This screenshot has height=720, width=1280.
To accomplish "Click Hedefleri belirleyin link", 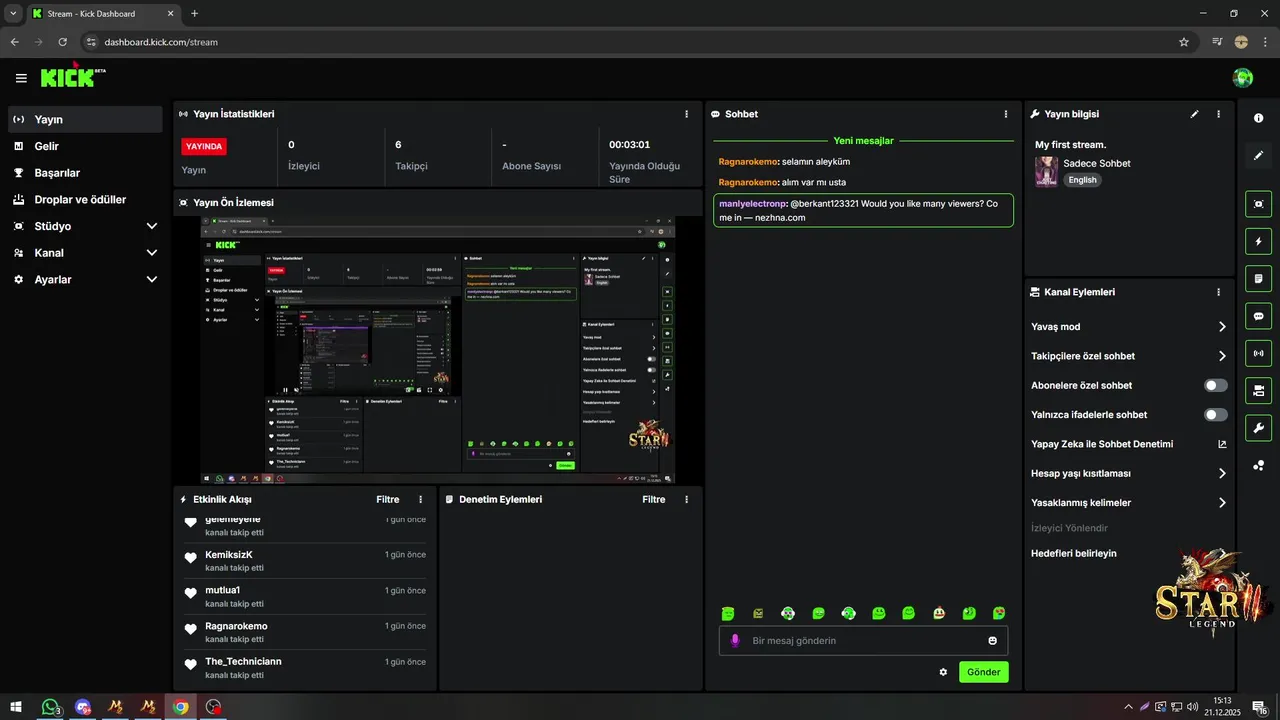I will click(1074, 553).
